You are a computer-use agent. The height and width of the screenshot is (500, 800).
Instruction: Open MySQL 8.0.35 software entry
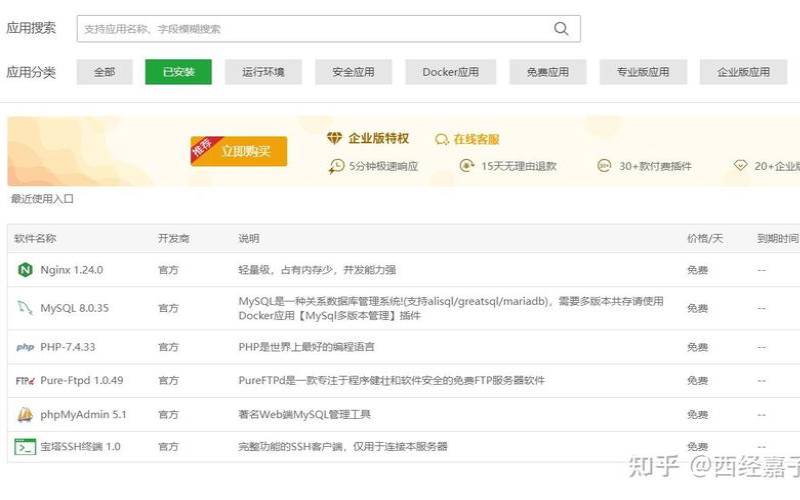(x=74, y=308)
